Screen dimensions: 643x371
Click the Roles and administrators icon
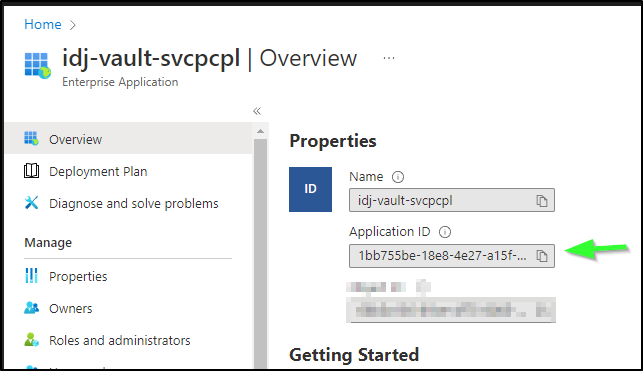coord(32,339)
